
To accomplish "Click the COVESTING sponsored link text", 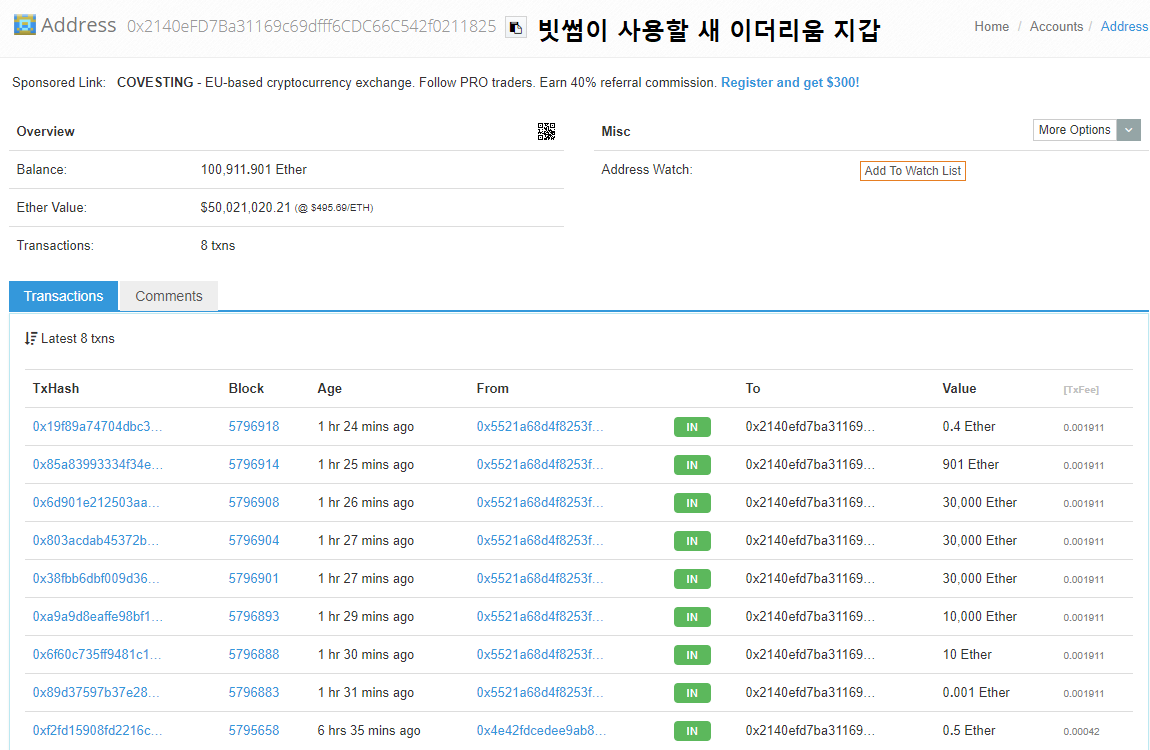I will point(155,83).
